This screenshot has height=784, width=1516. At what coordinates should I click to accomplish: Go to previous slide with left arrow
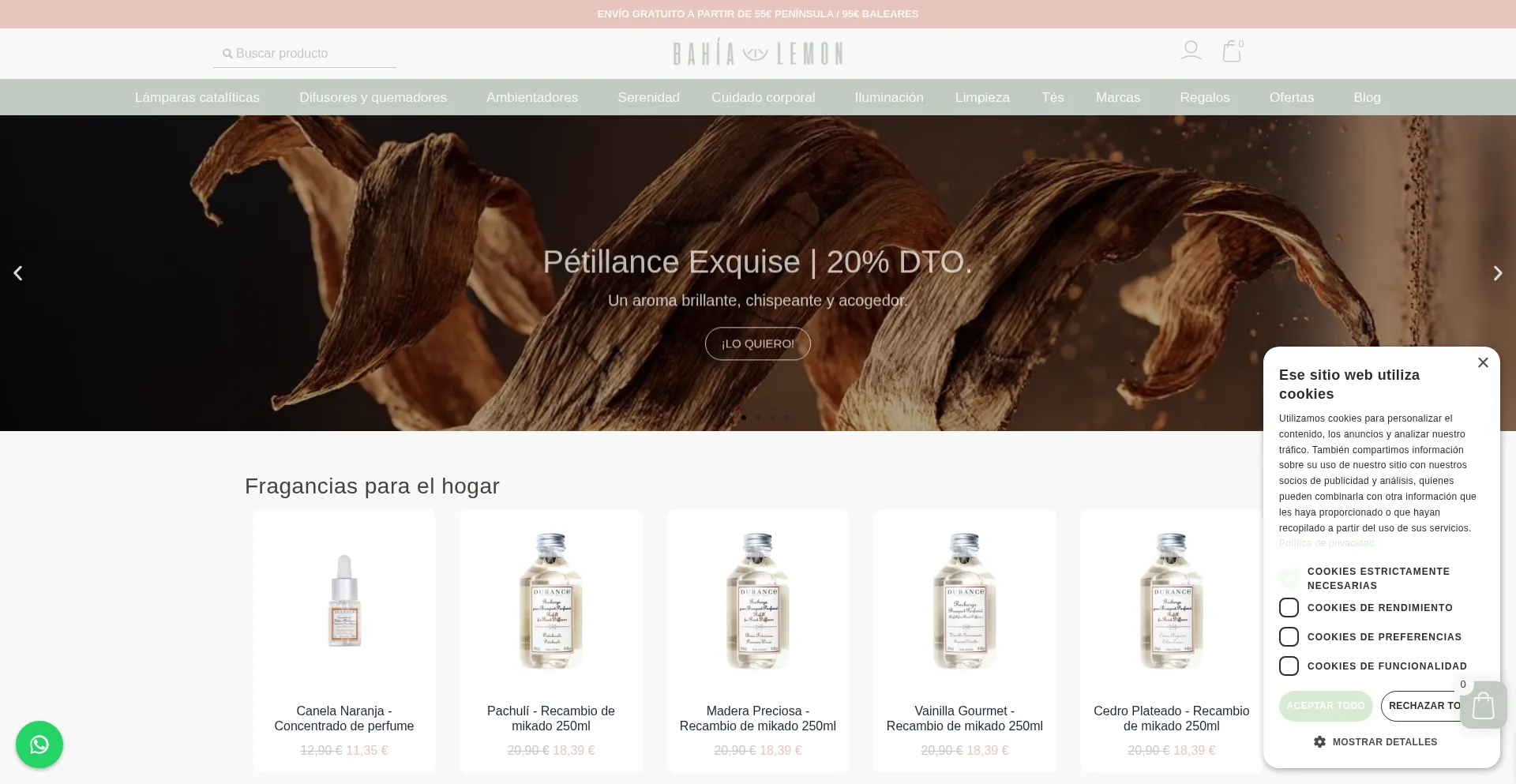(x=18, y=273)
